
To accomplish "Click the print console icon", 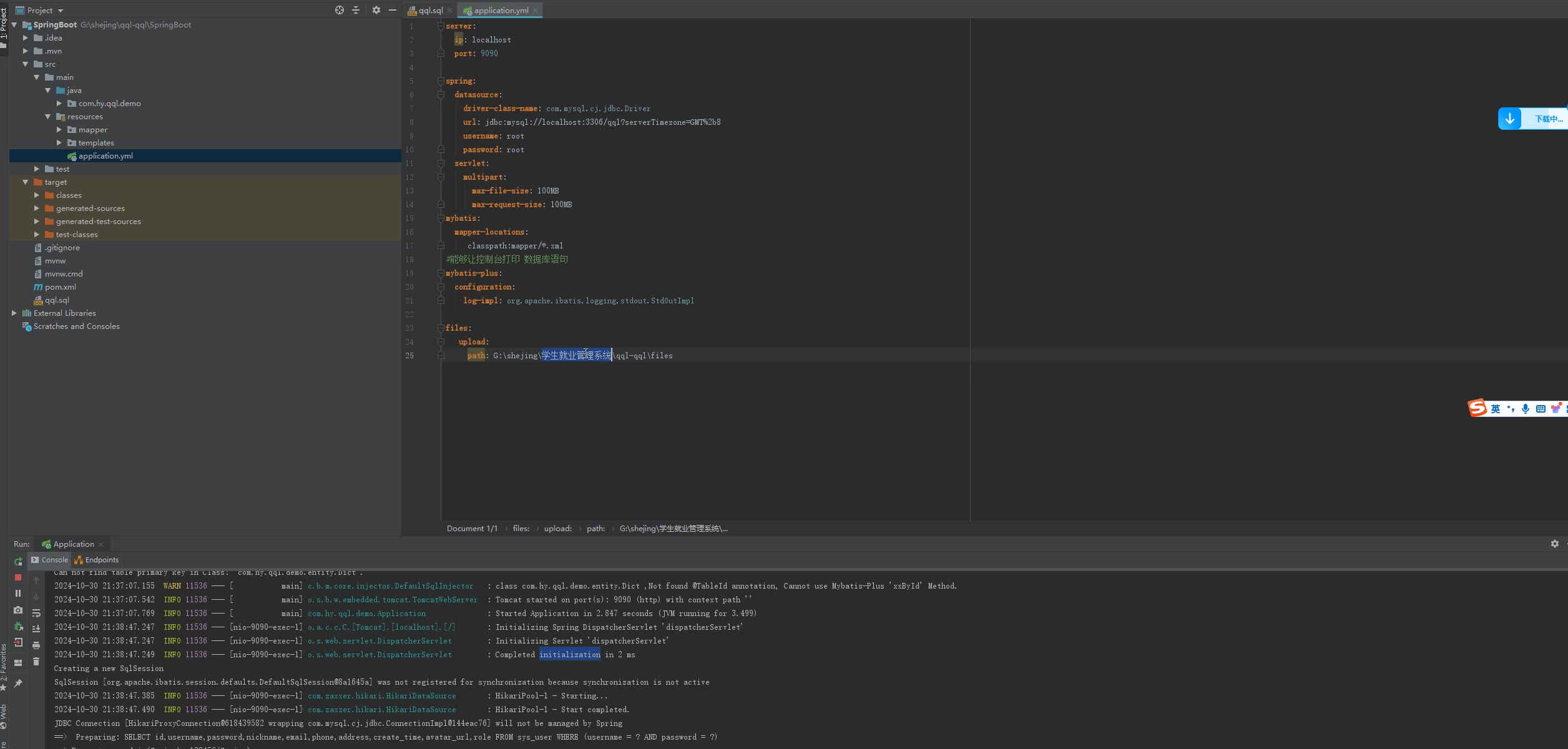I will coord(36,645).
